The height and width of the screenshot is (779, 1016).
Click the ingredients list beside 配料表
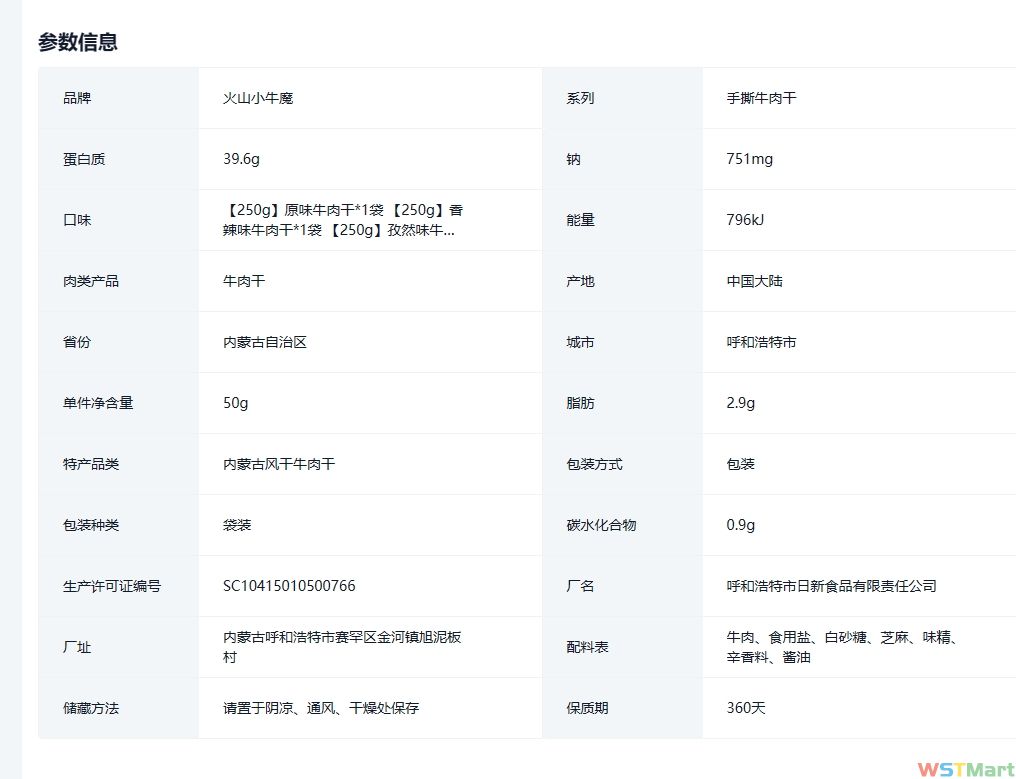842,647
